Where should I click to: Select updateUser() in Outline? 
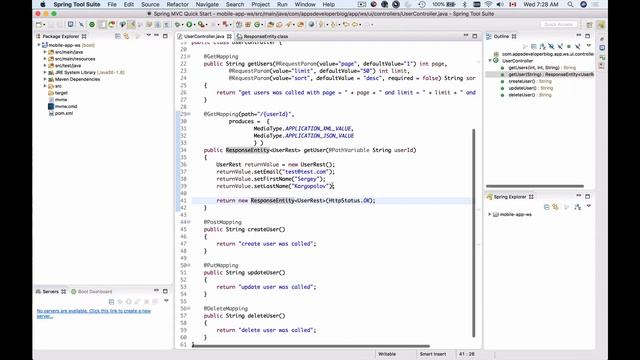(531, 88)
